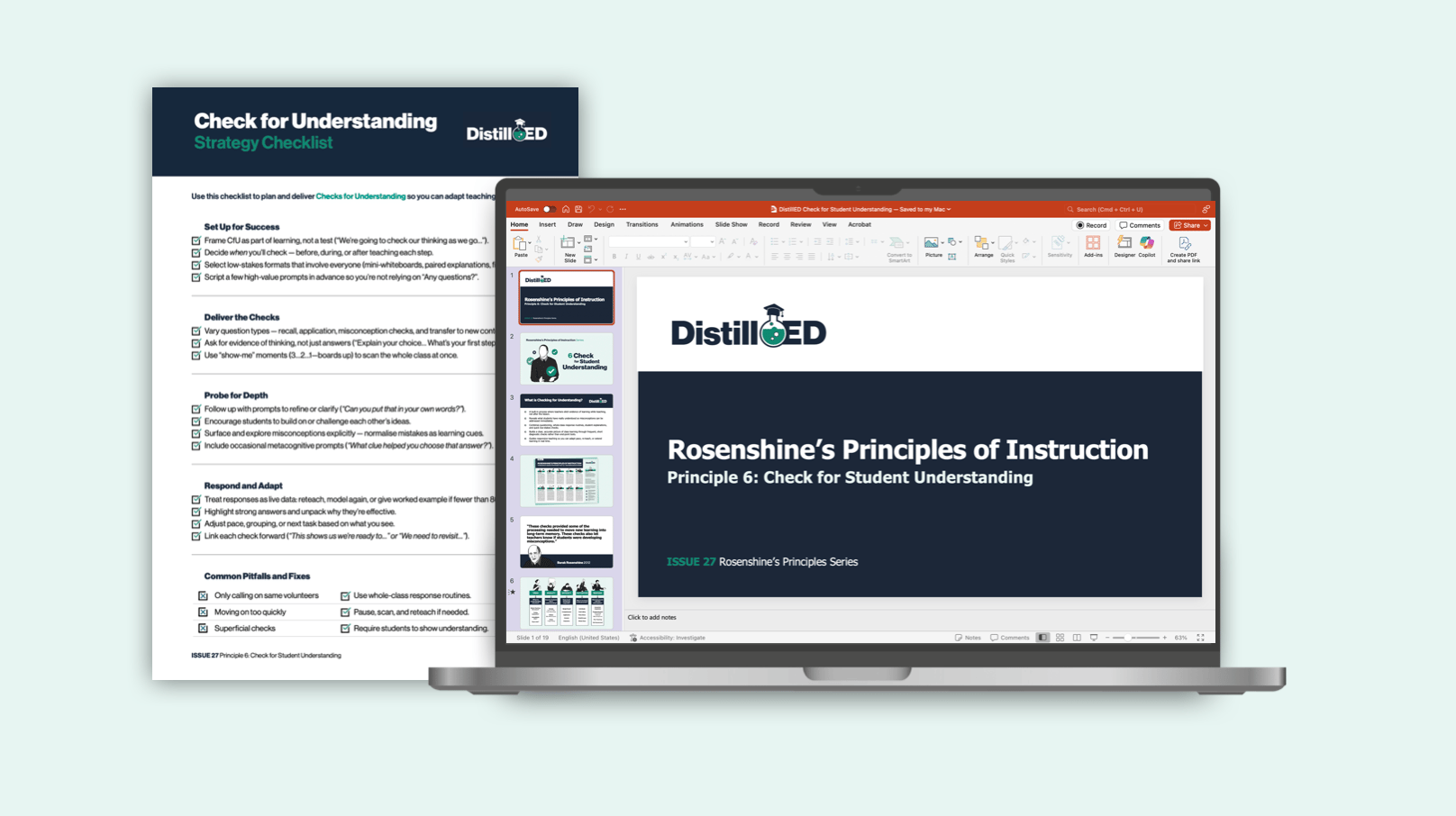This screenshot has width=1456, height=816.
Task: Open Comments from the status bar
Action: pos(1010,638)
